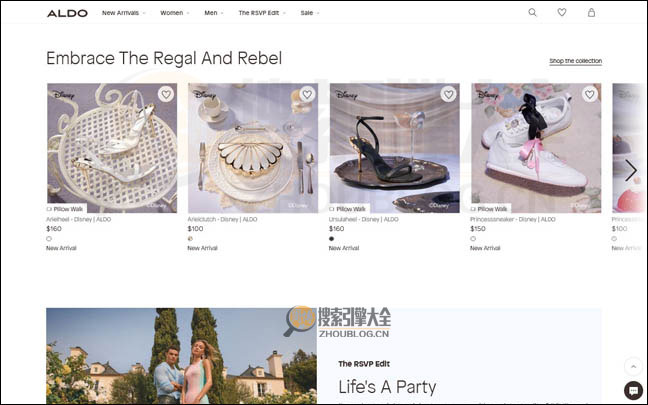
Task: Open the Princesssneaker product image
Action: pyautogui.click(x=536, y=150)
